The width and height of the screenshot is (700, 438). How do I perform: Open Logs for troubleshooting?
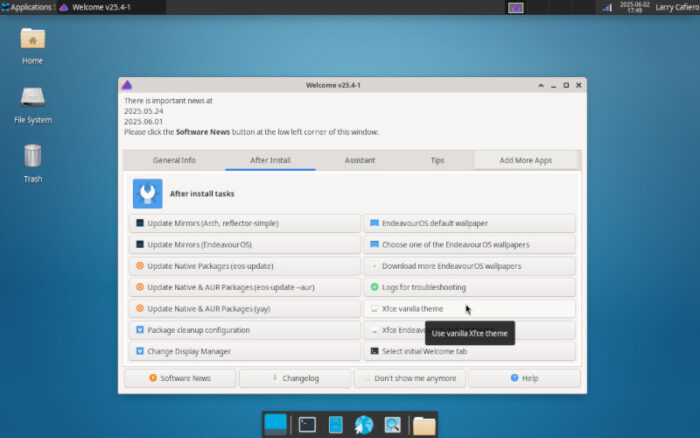click(x=470, y=288)
